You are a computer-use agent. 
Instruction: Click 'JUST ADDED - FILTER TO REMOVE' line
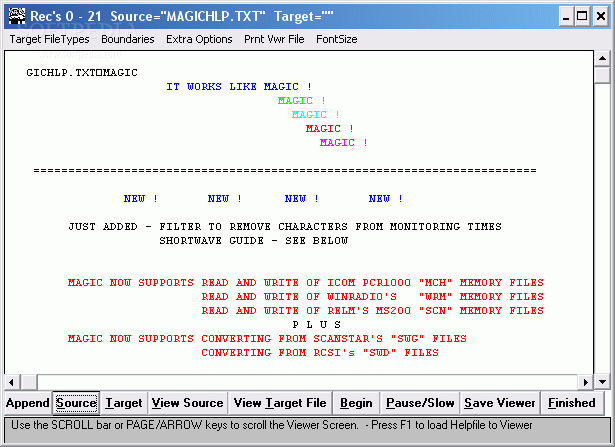tap(285, 227)
